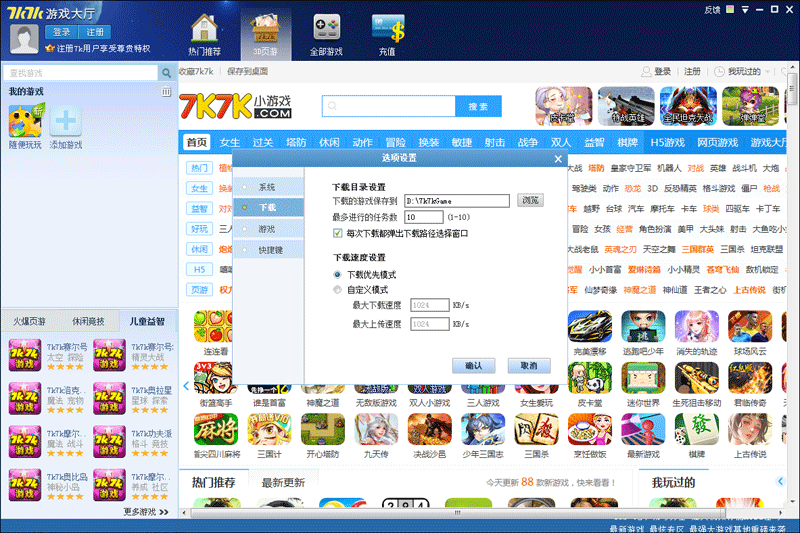Screen dimensions: 800x533
Task: Open the 迷你世界 game icon
Action: click(x=643, y=377)
